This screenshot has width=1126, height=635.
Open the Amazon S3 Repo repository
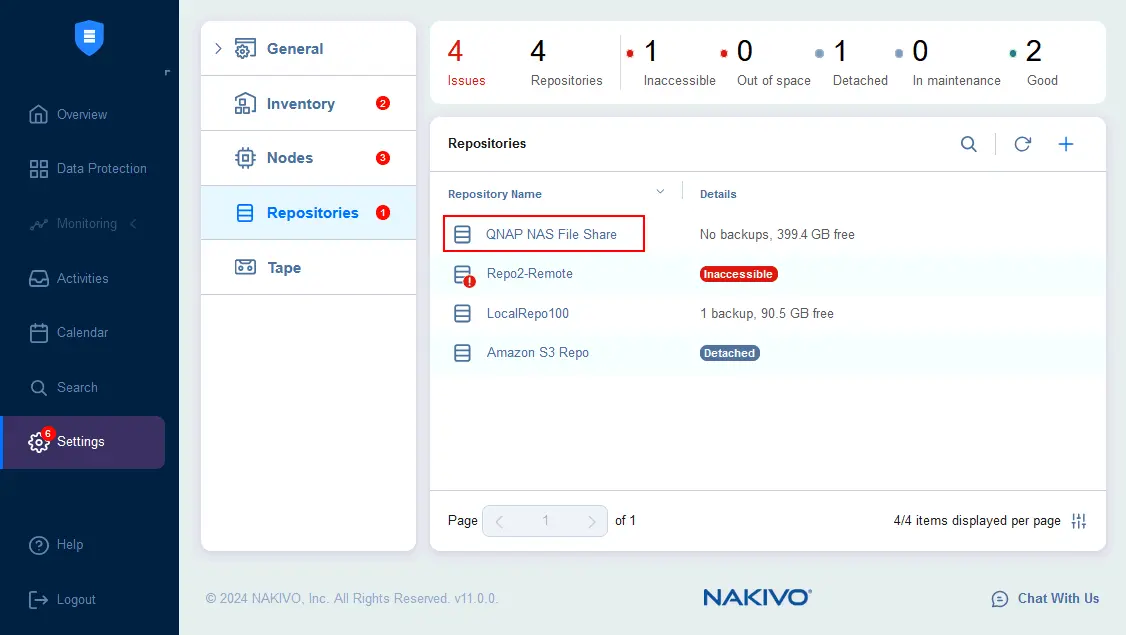tap(537, 353)
